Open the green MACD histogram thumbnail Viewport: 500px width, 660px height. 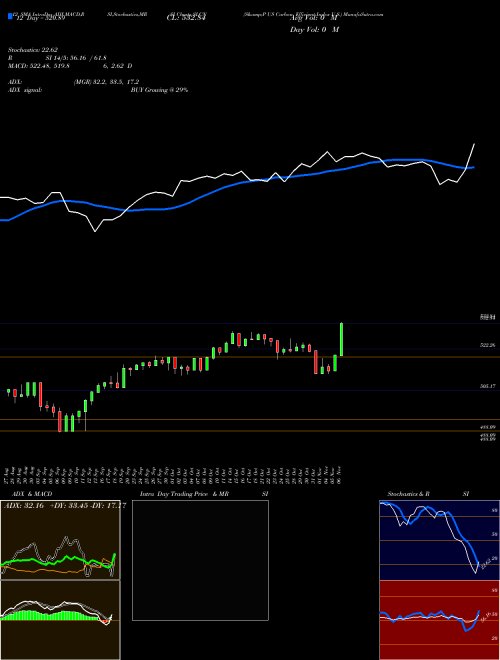coord(60,620)
